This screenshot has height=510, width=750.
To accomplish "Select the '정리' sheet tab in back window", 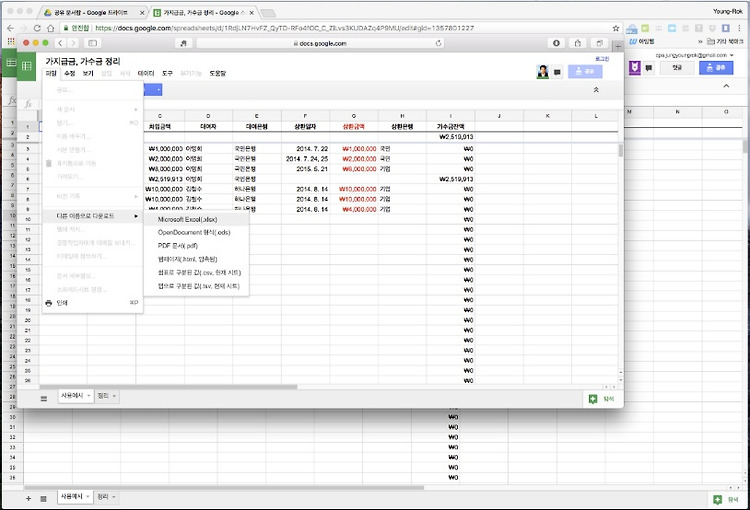I will [x=103, y=497].
